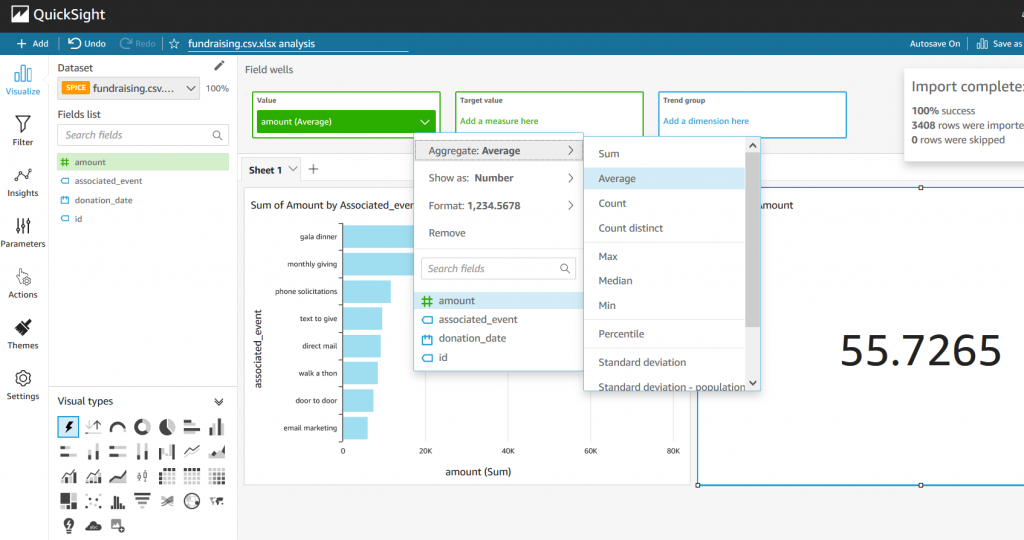The image size is (1024, 540).
Task: Select the points on map globe visual
Action: pos(191,501)
